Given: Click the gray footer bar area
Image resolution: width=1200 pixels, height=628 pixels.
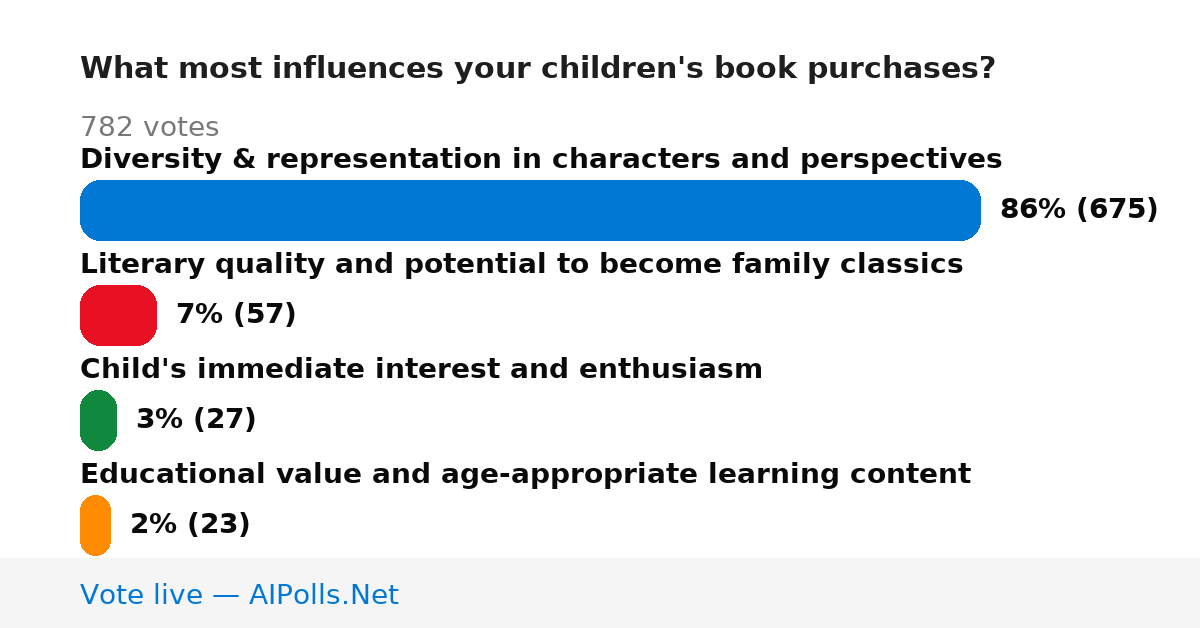Looking at the screenshot, I should click(600, 593).
